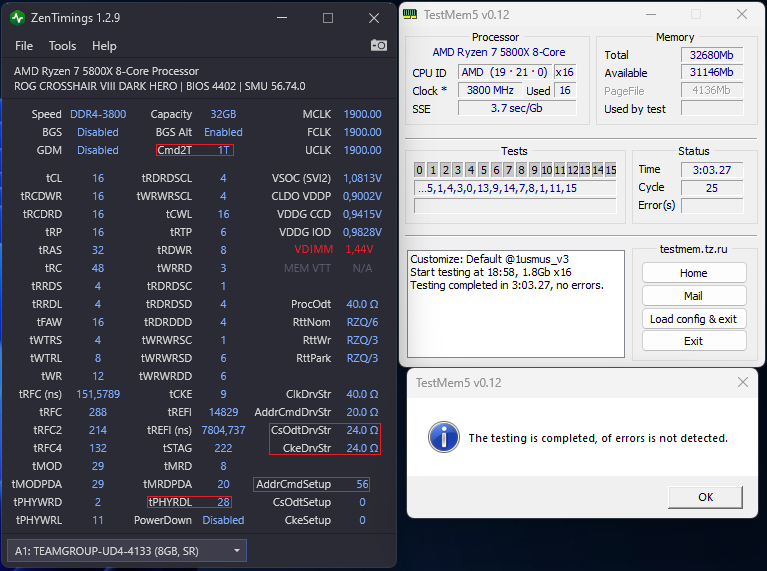This screenshot has width=767, height=571.
Task: Click the Cycle field showing 25
Action: pyautogui.click(x=712, y=188)
